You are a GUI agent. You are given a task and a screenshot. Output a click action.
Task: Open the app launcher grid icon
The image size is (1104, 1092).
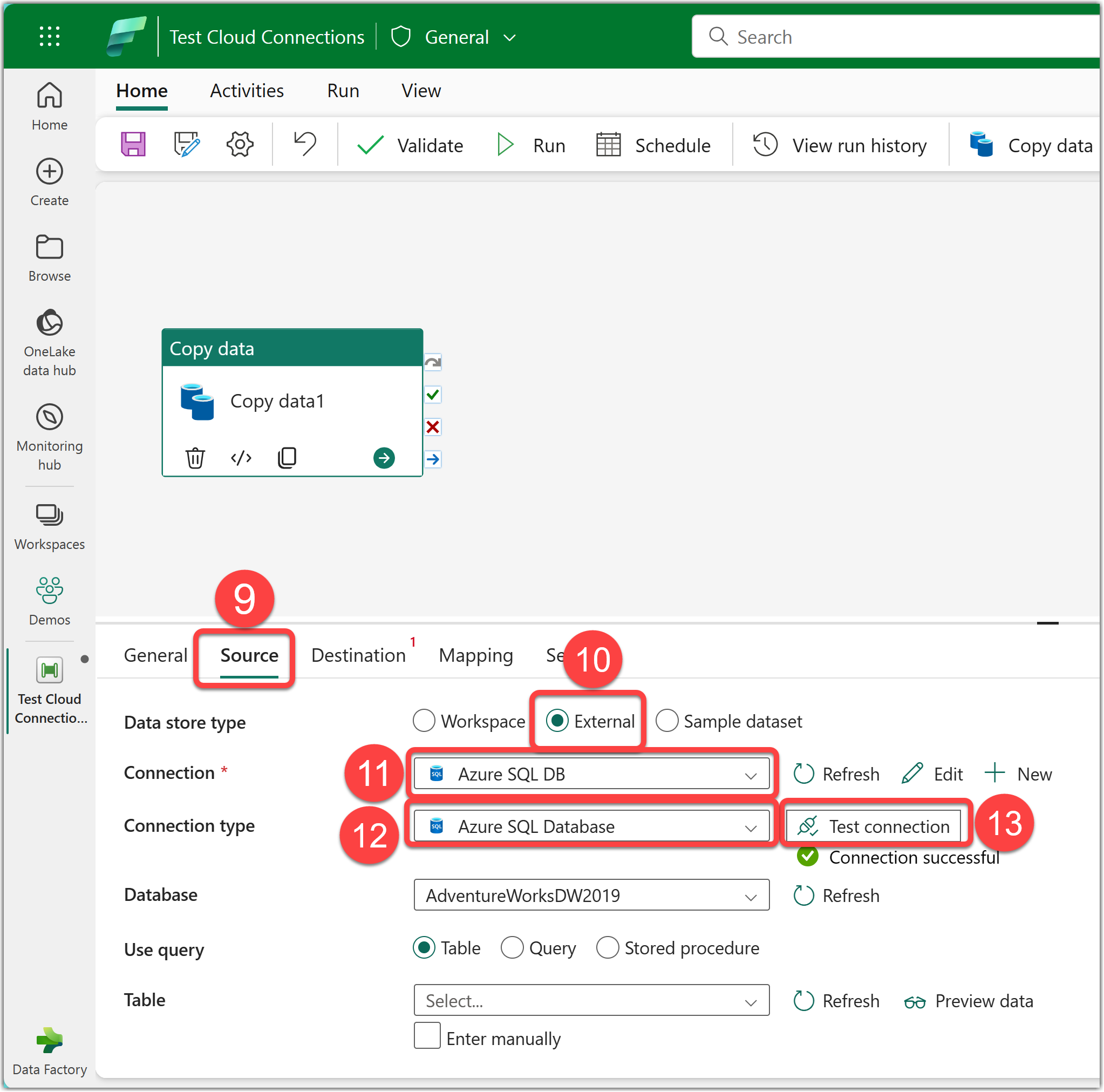click(x=50, y=37)
